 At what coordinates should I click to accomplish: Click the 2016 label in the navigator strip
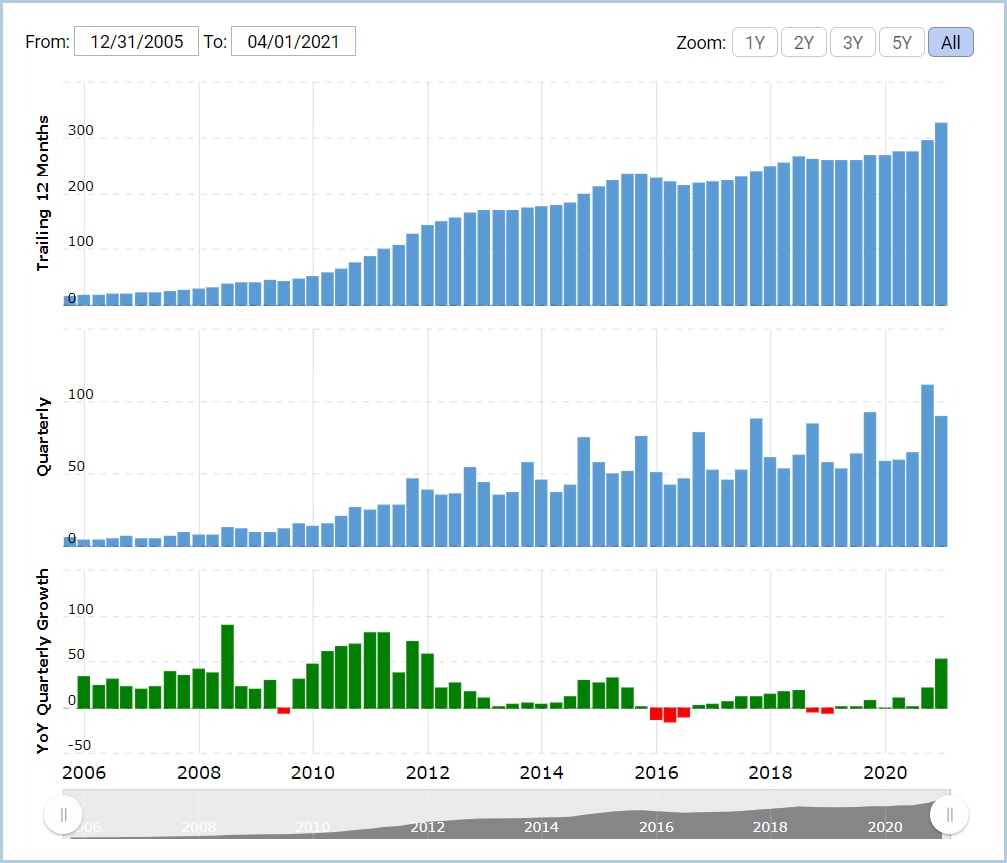point(656,827)
